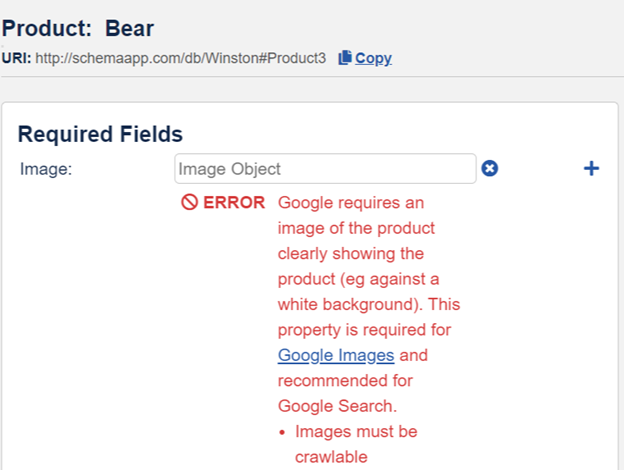
Task: Click the copy icon beside the URI
Action: pyautogui.click(x=345, y=58)
